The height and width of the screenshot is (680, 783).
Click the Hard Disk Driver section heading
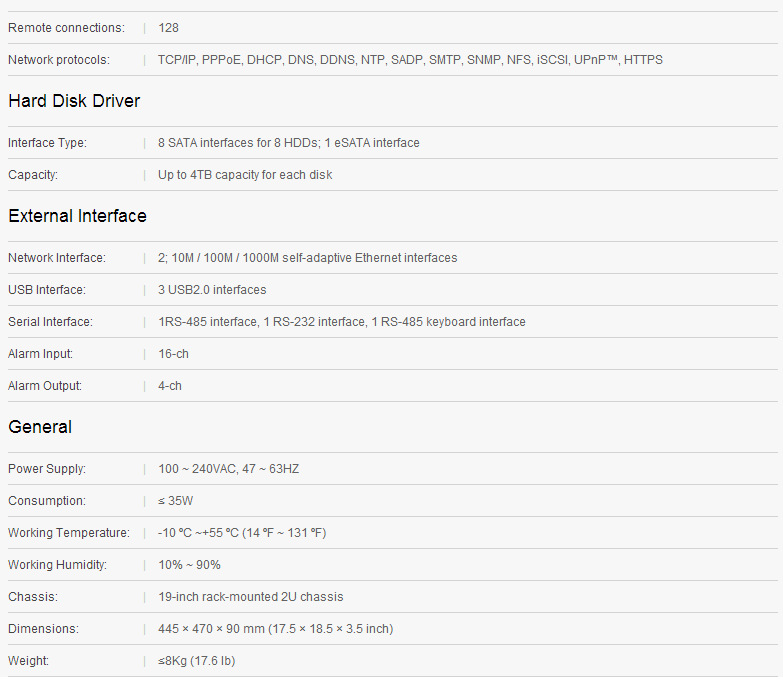click(x=74, y=101)
